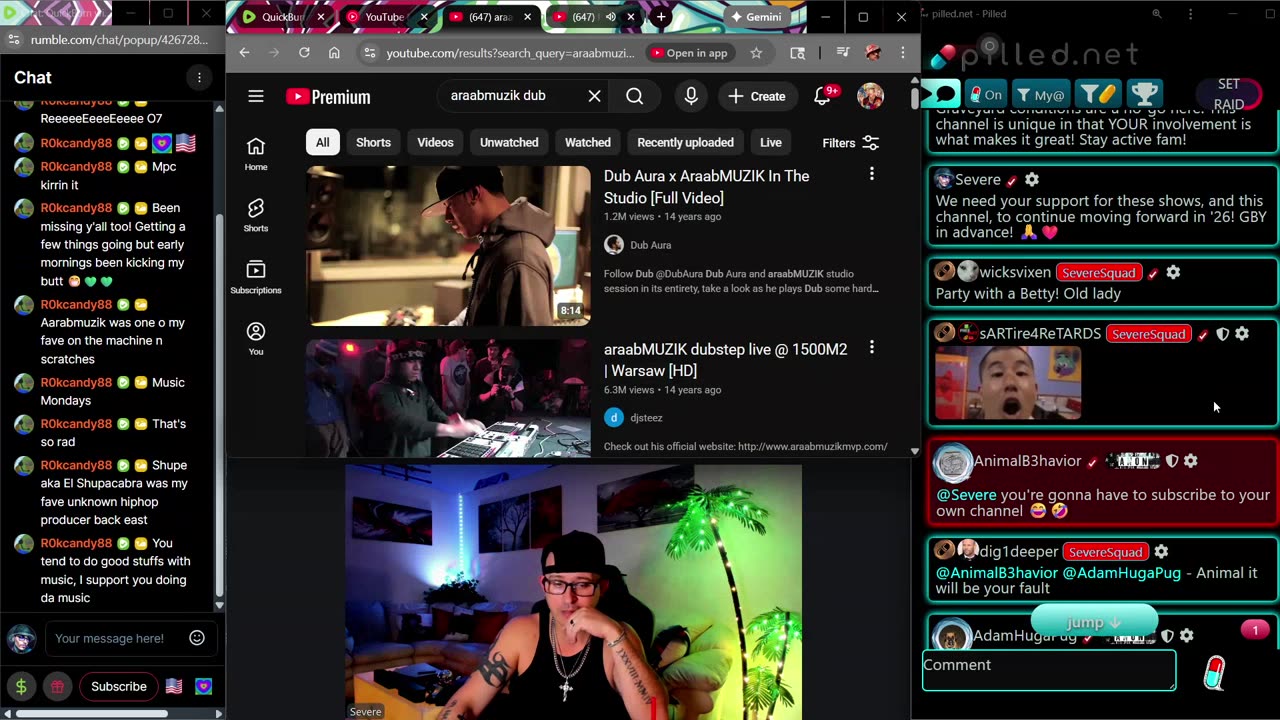Click the YouTube search magnifier button
The width and height of the screenshot is (1280, 720).
(x=635, y=96)
